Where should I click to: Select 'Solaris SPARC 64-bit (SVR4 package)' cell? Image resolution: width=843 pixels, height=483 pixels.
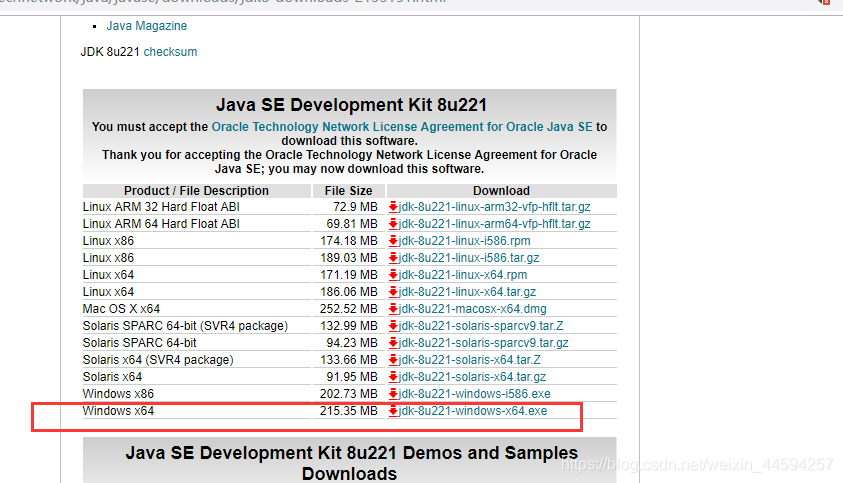197,326
